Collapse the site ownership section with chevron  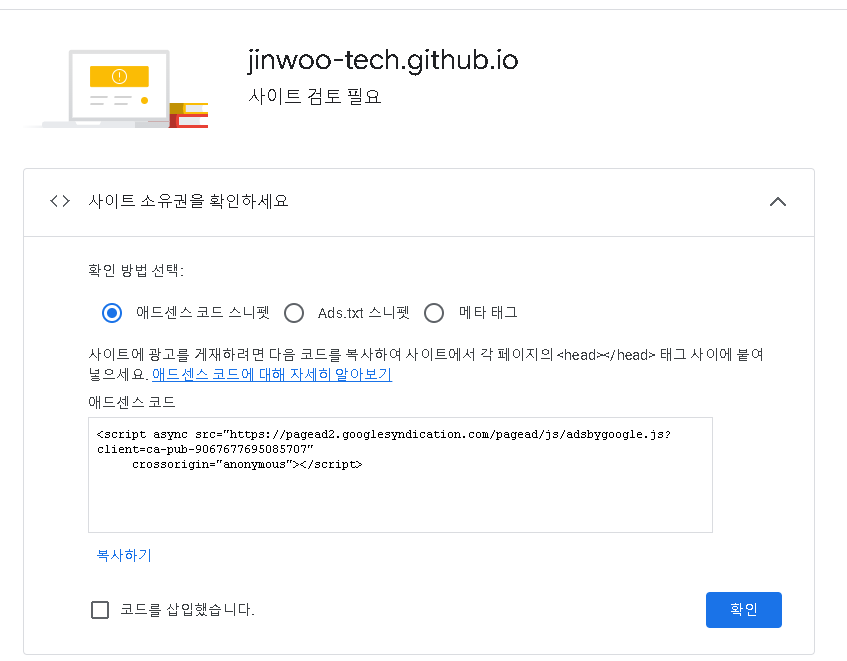[x=778, y=202]
